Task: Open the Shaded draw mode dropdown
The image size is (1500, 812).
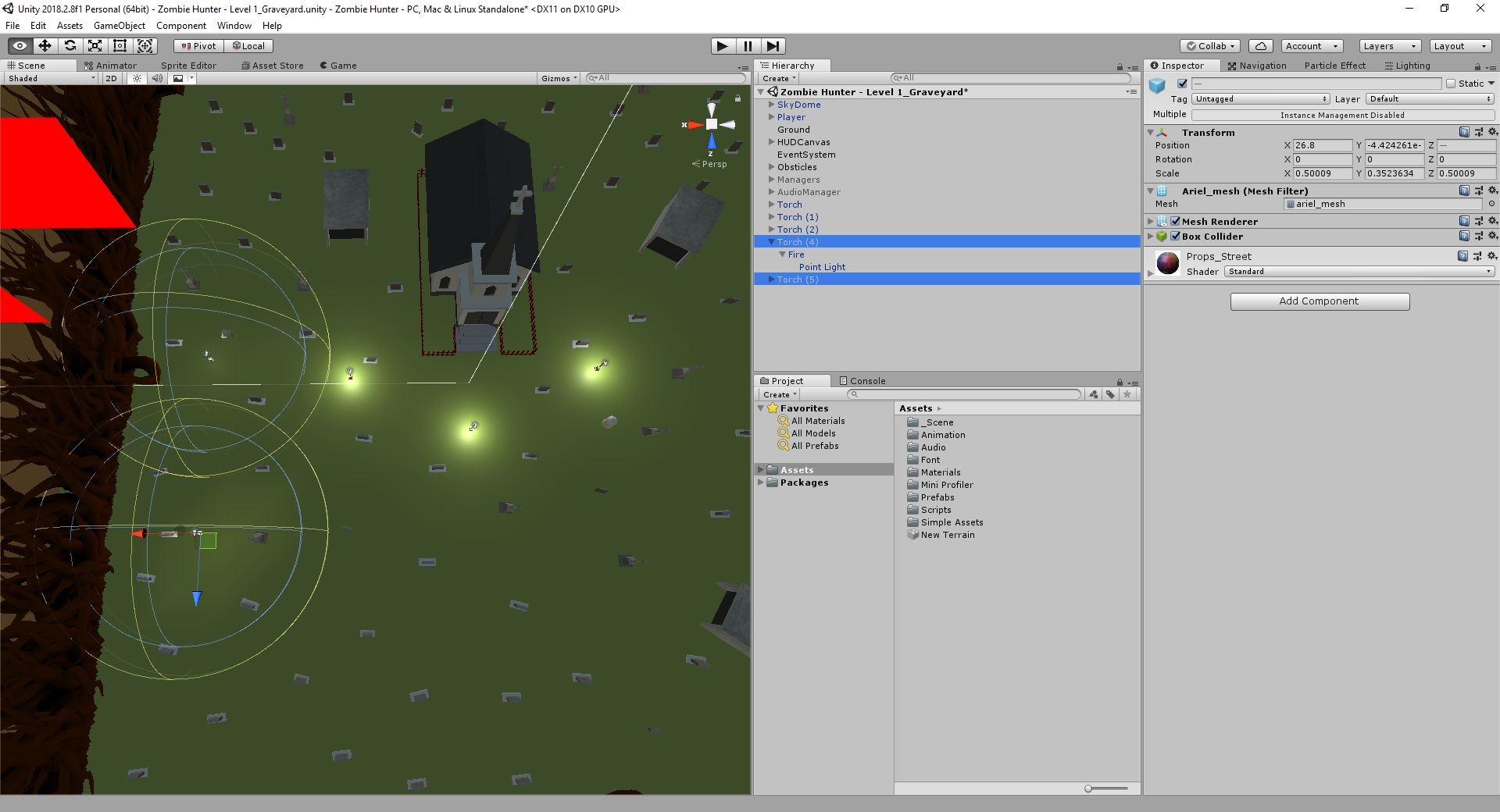Action: (51, 78)
